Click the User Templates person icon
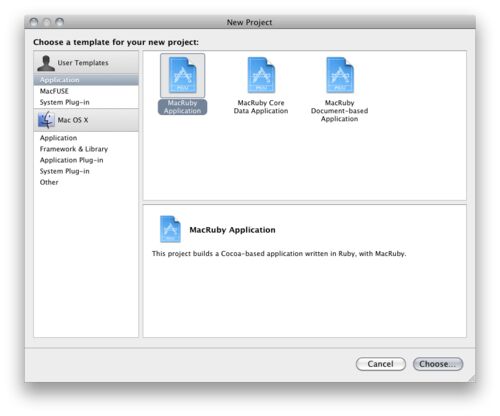Viewport: 500px width, 416px height. (x=46, y=63)
